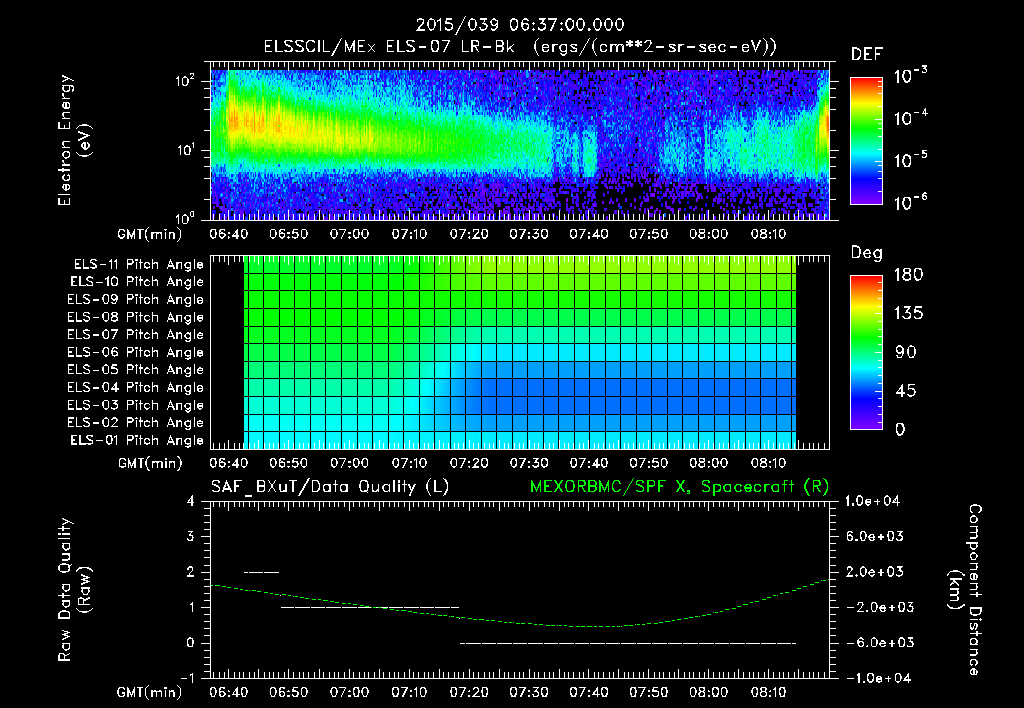Select the ELS-07 Pitch Angle row label

(136, 334)
